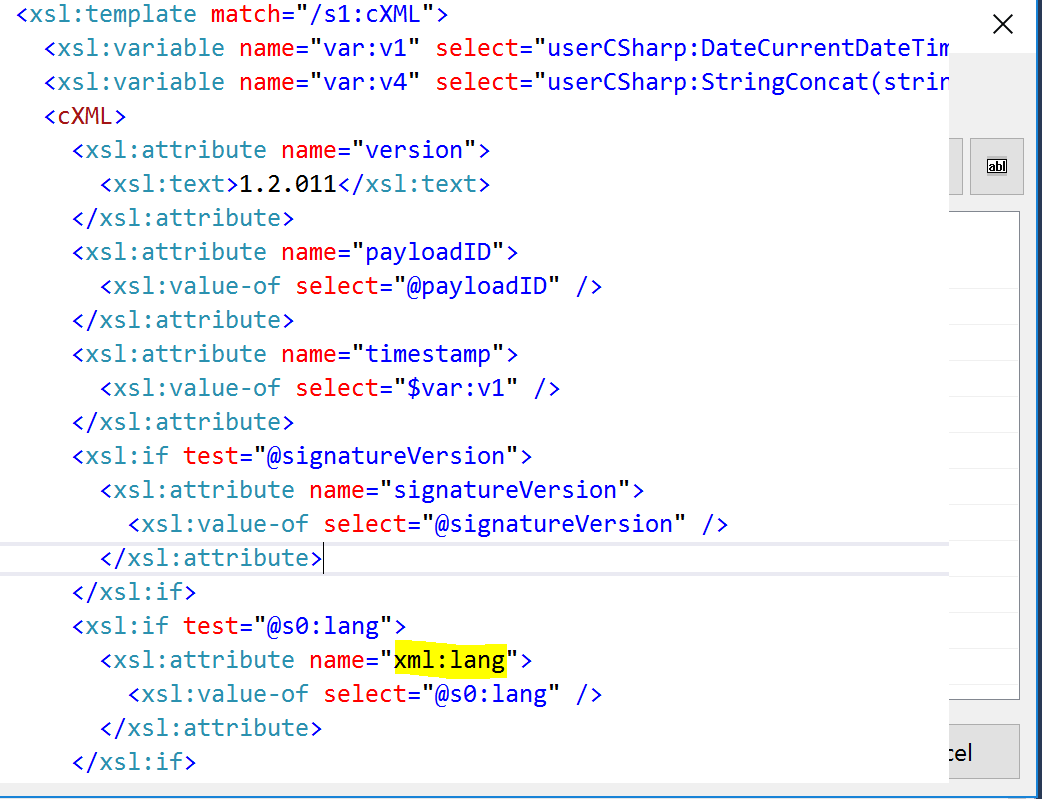Viewport: 1042px width, 799px height.
Task: Click the opening cXML element tag
Action: pyautogui.click(x=85, y=116)
